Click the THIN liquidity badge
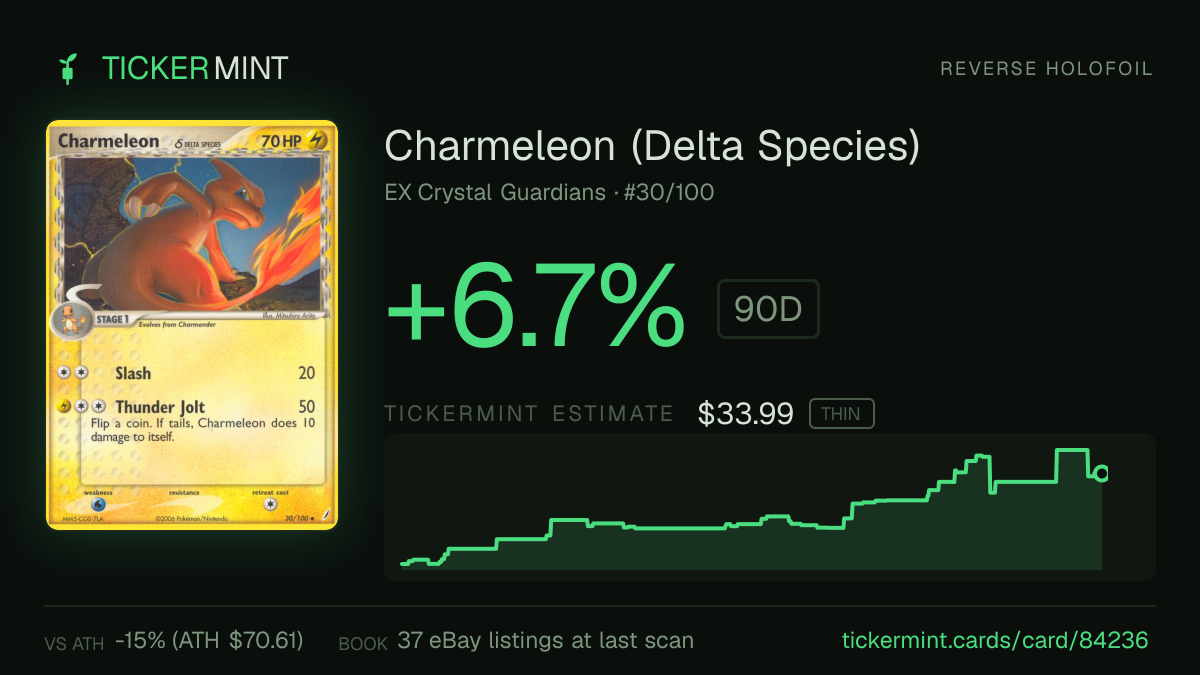This screenshot has height=675, width=1200. (x=842, y=413)
